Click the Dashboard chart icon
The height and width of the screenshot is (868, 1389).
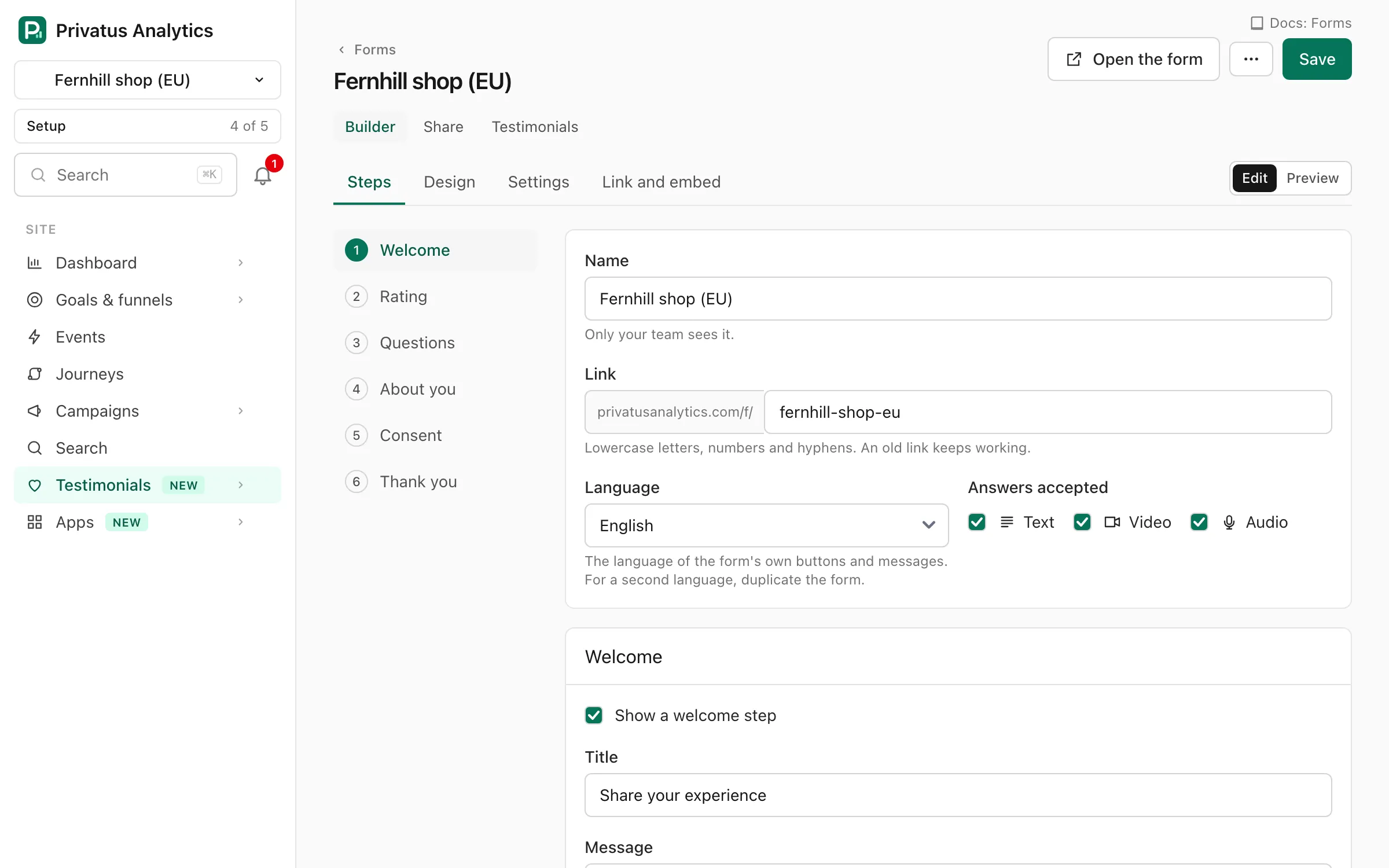(x=35, y=263)
